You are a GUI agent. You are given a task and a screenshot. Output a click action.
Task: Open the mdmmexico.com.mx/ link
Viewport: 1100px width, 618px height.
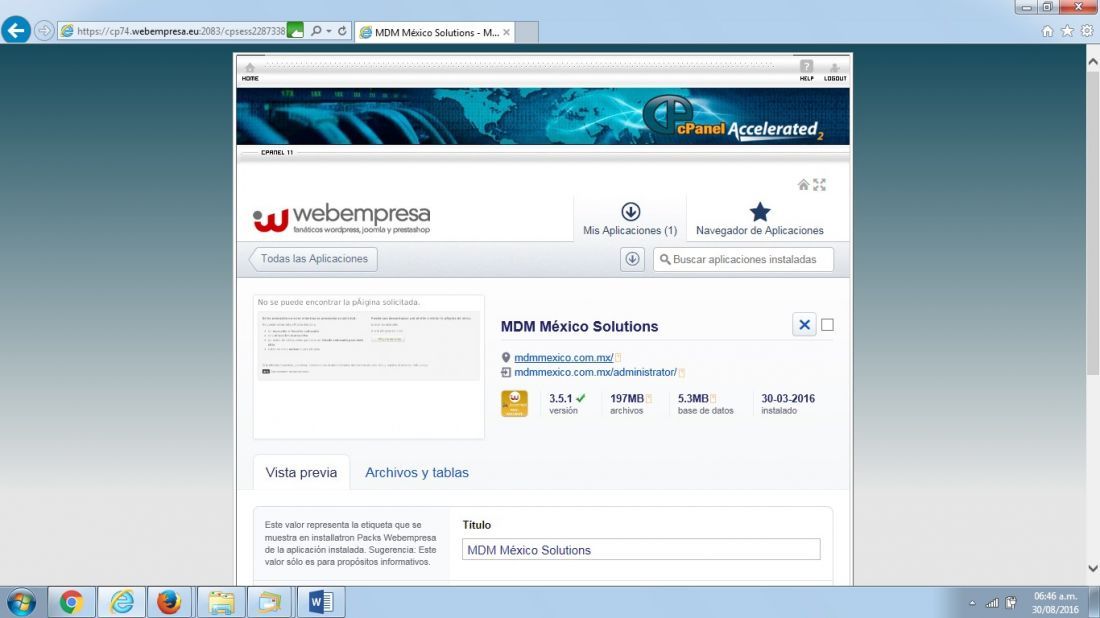[563, 358]
